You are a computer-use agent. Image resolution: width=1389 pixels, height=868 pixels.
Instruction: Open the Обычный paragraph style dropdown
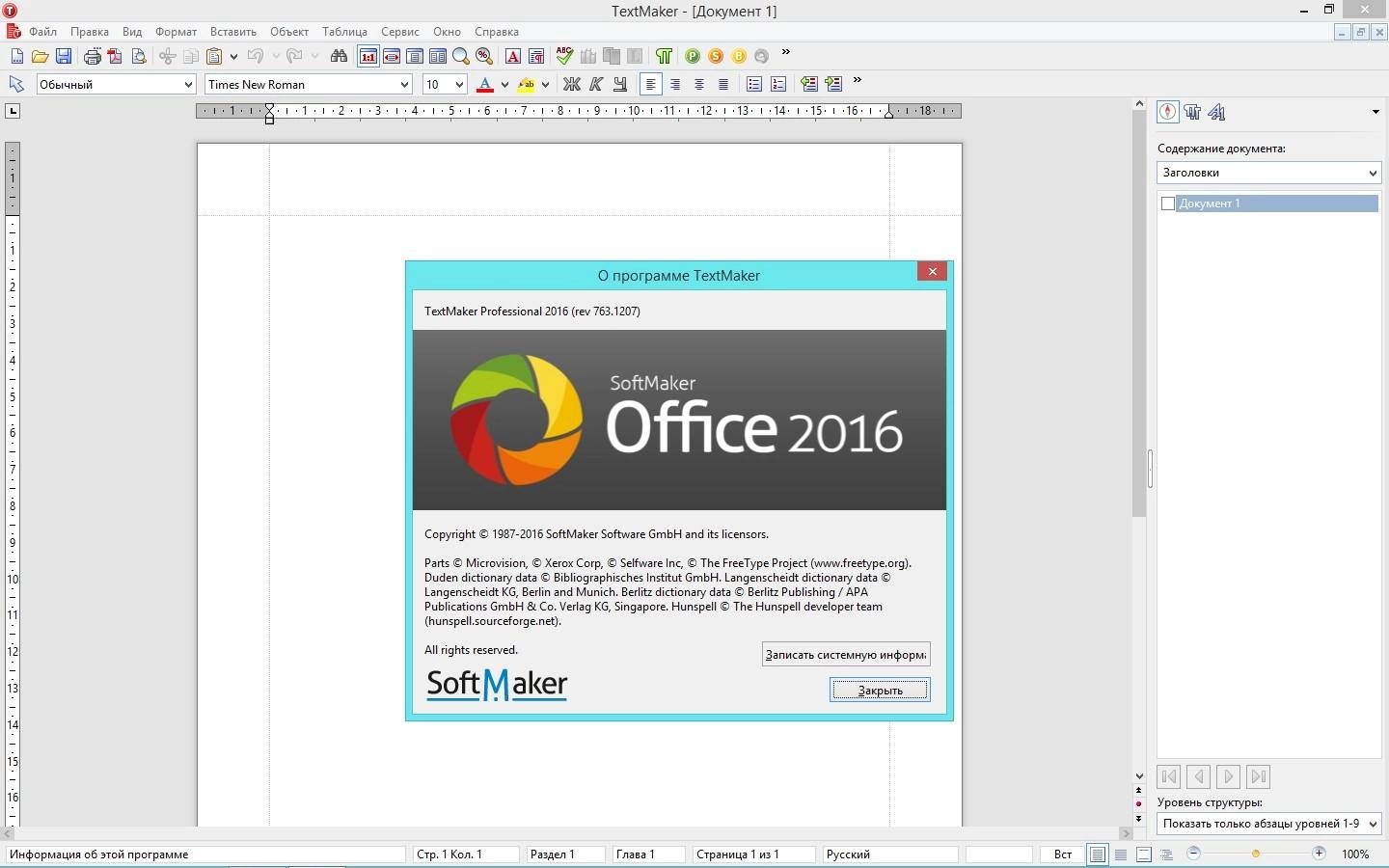[x=188, y=85]
